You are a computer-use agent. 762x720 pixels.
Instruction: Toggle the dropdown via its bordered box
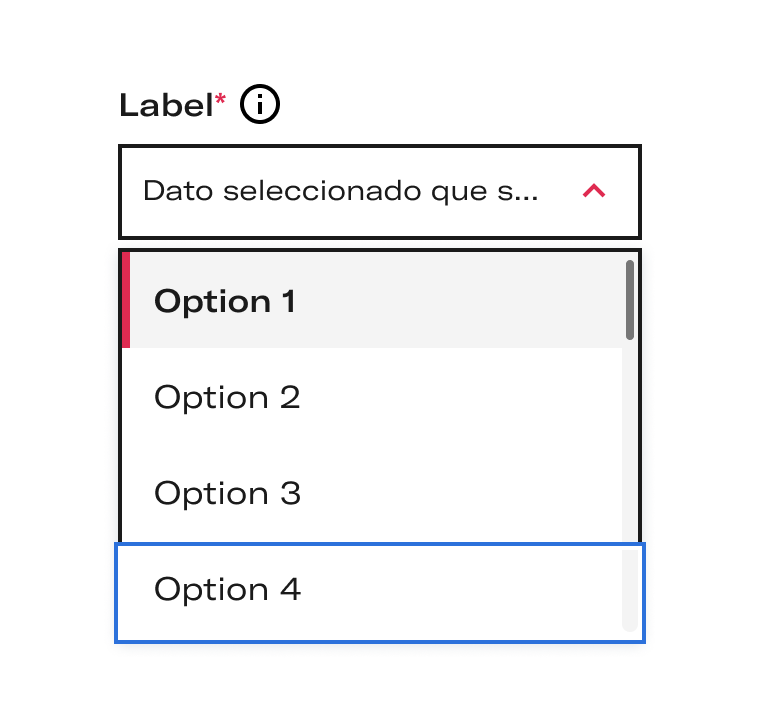click(380, 192)
